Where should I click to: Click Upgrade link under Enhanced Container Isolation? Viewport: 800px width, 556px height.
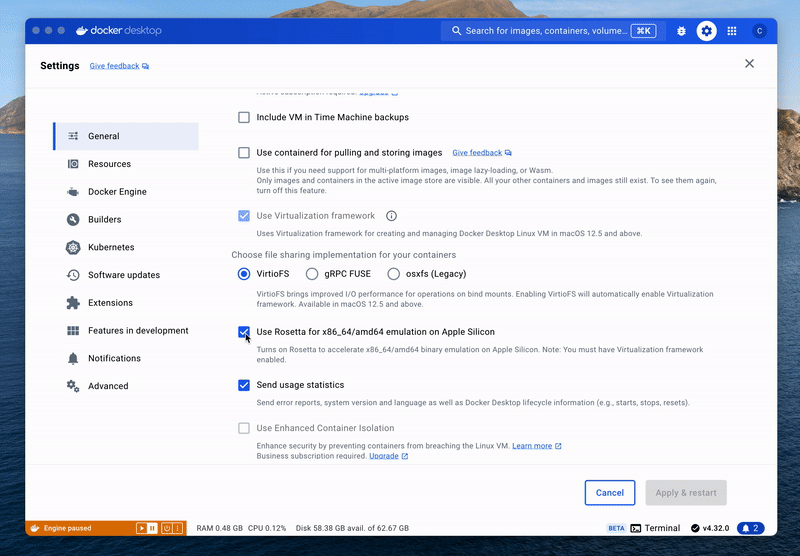pyautogui.click(x=388, y=456)
